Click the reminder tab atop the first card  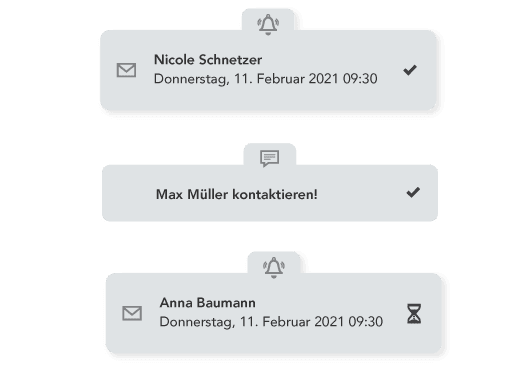pyautogui.click(x=268, y=20)
